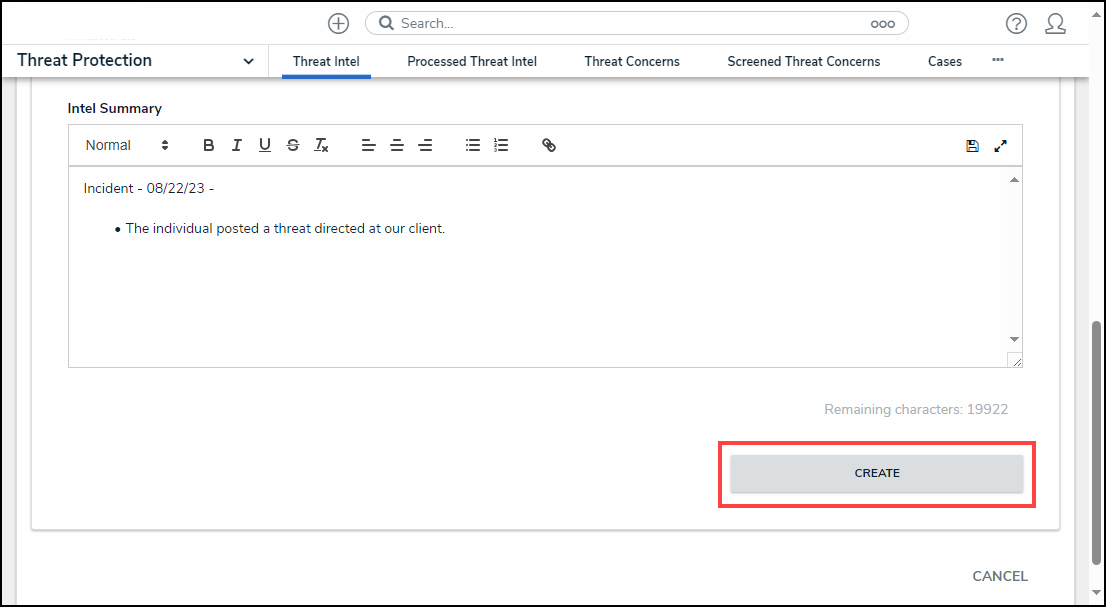Align text to the right
1106x607 pixels.
click(x=425, y=145)
